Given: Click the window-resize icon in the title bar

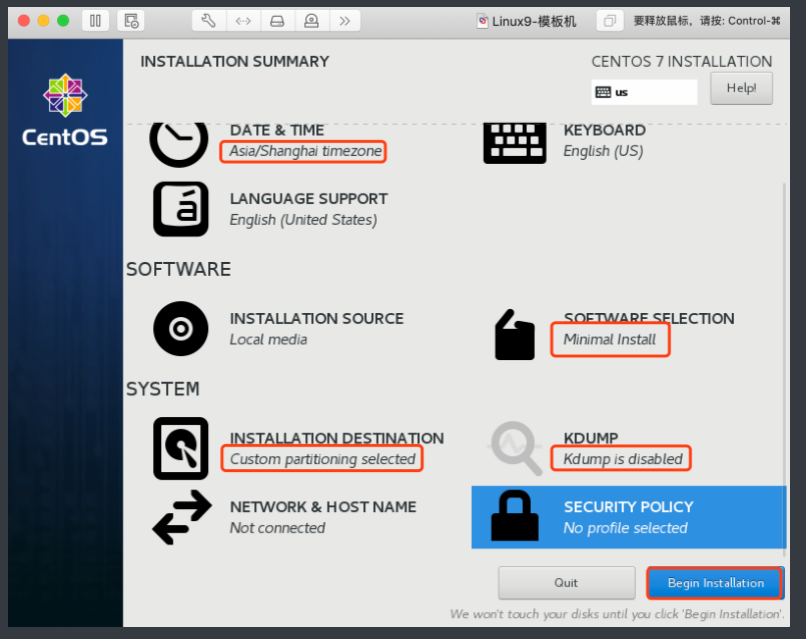Looking at the screenshot, I should (610, 21).
